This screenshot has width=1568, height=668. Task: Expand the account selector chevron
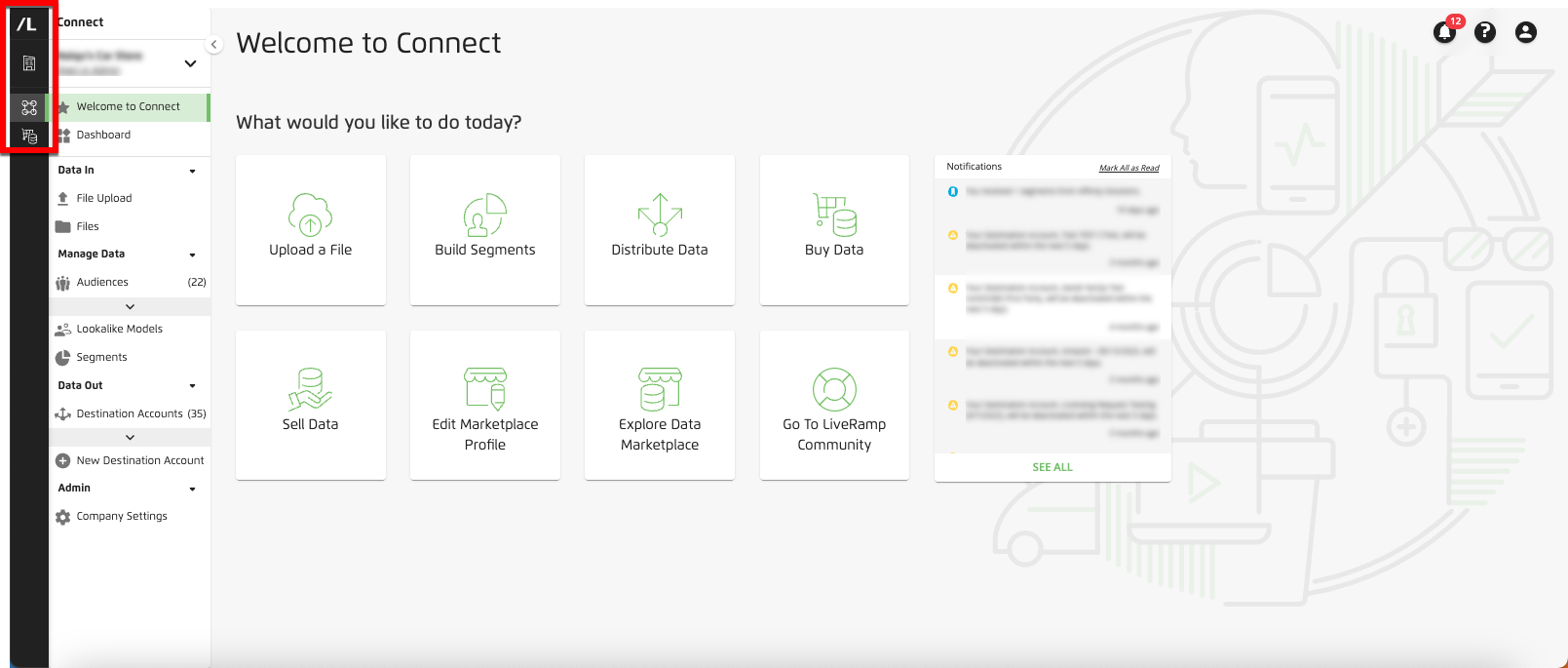click(x=190, y=63)
